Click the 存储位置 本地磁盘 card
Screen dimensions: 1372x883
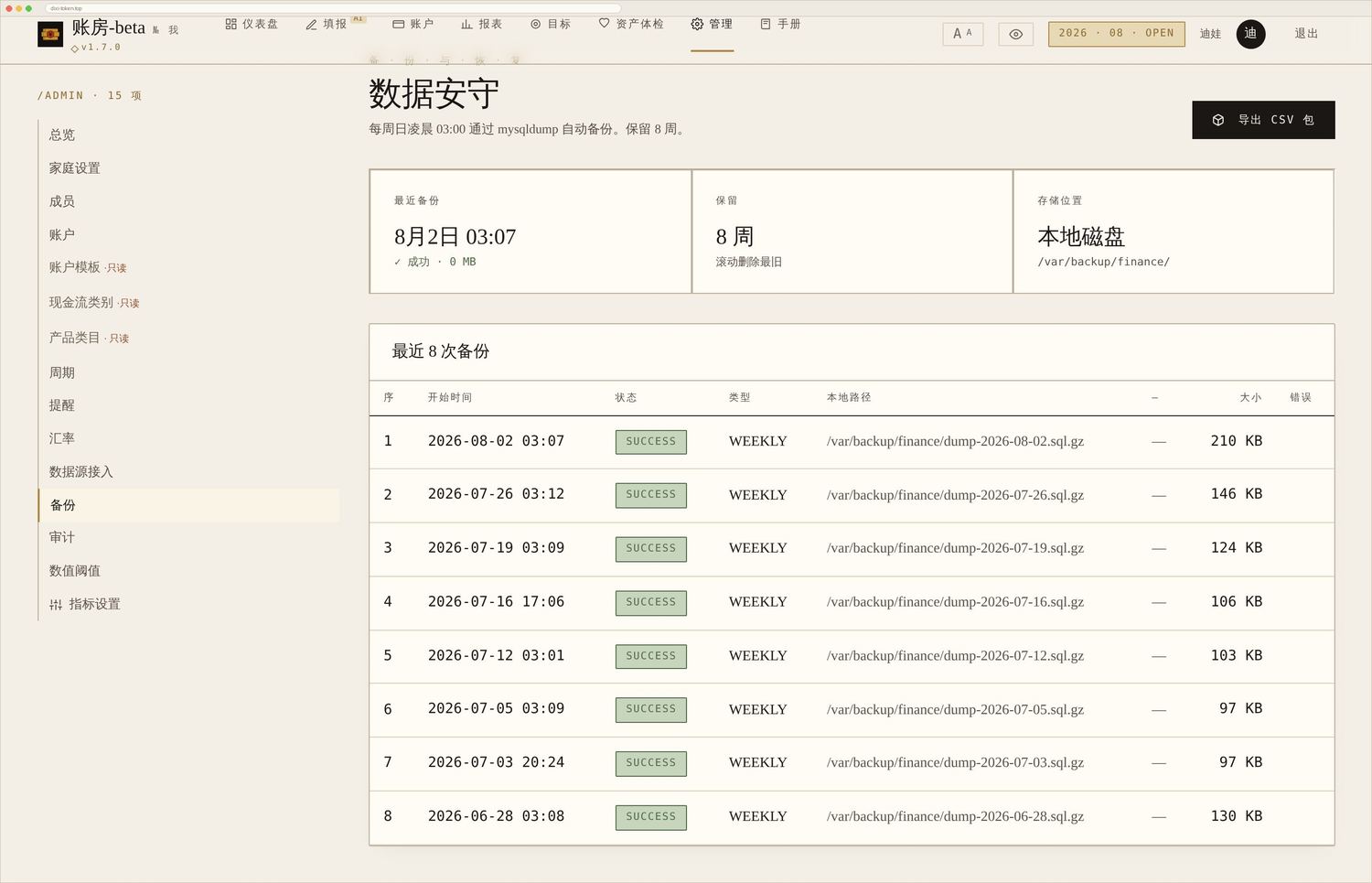tap(1174, 232)
